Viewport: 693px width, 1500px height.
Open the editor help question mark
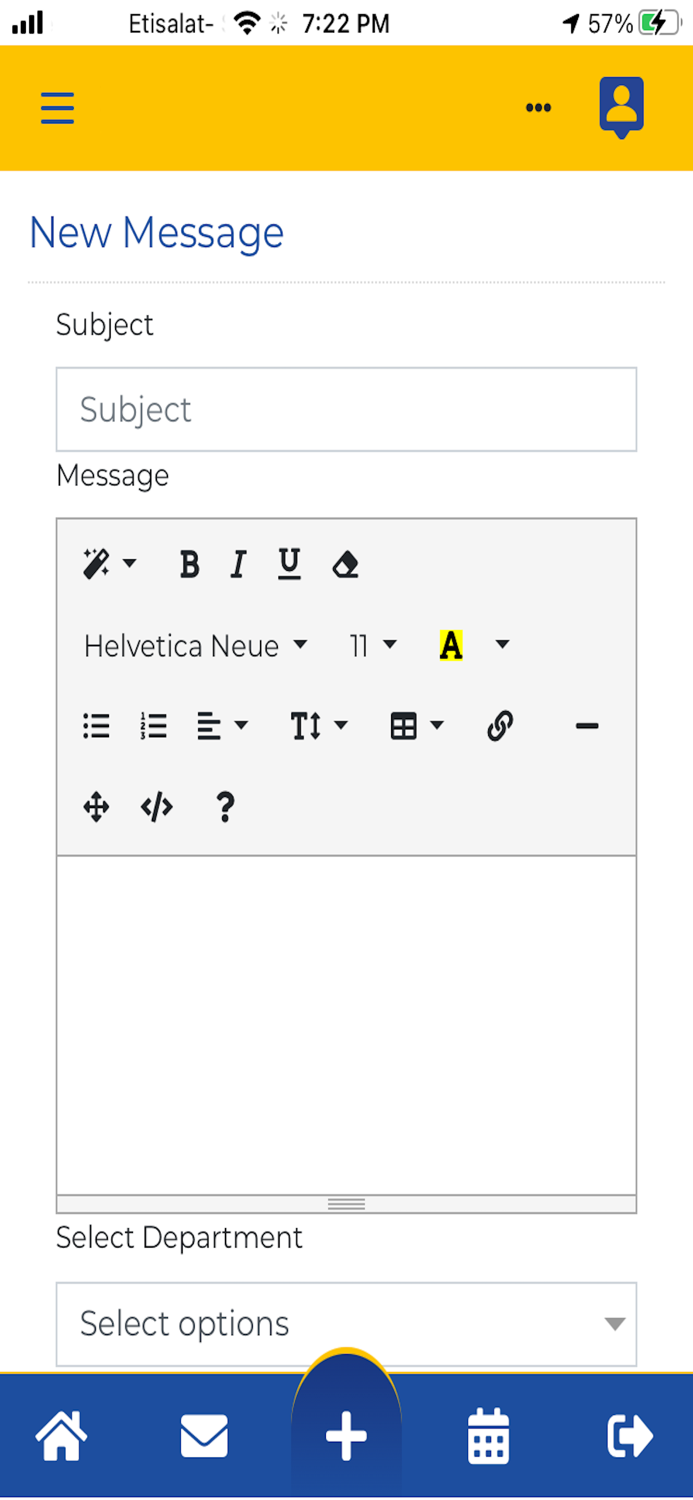click(x=225, y=807)
